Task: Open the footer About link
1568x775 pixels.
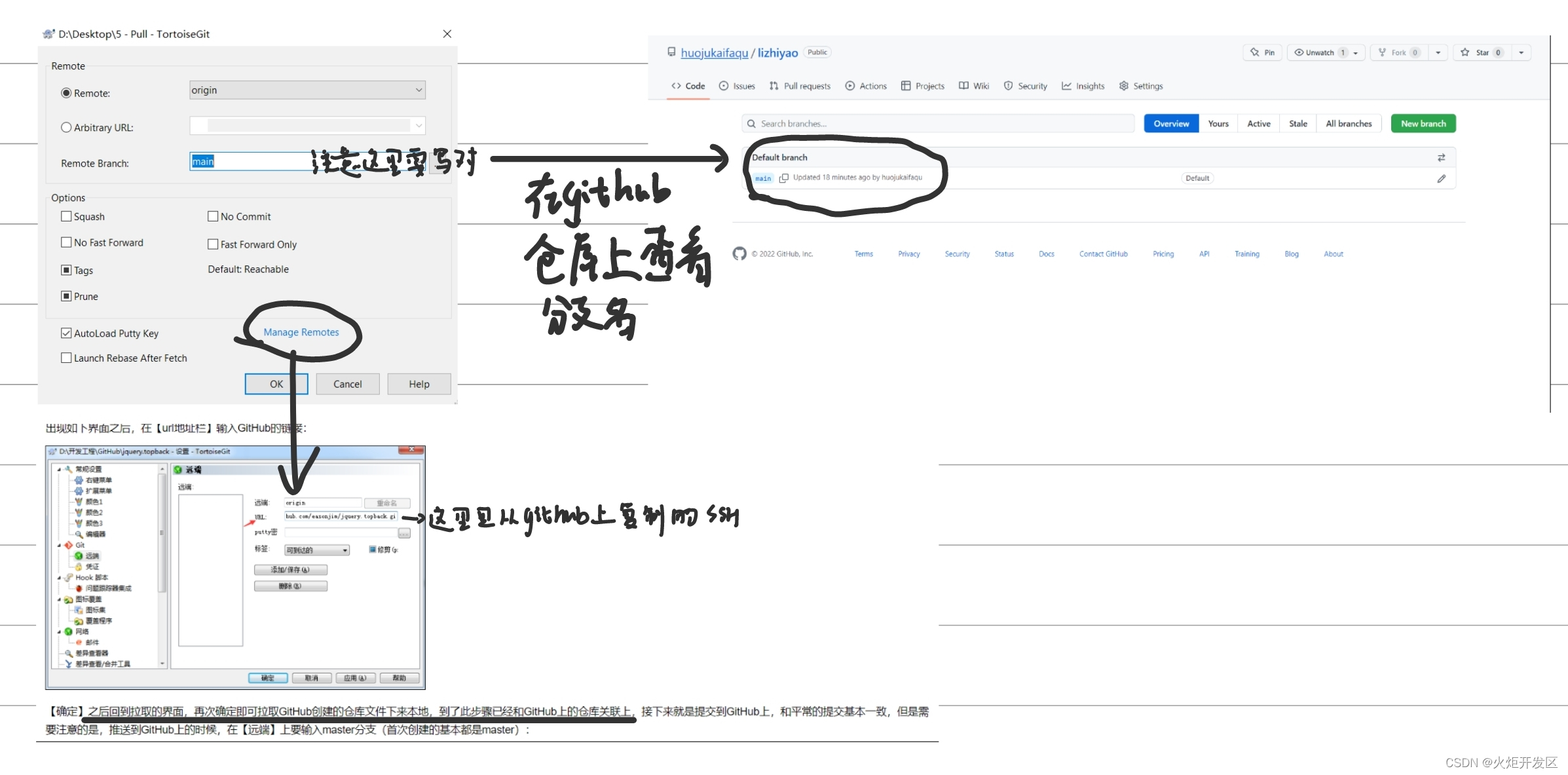Action: click(1333, 254)
